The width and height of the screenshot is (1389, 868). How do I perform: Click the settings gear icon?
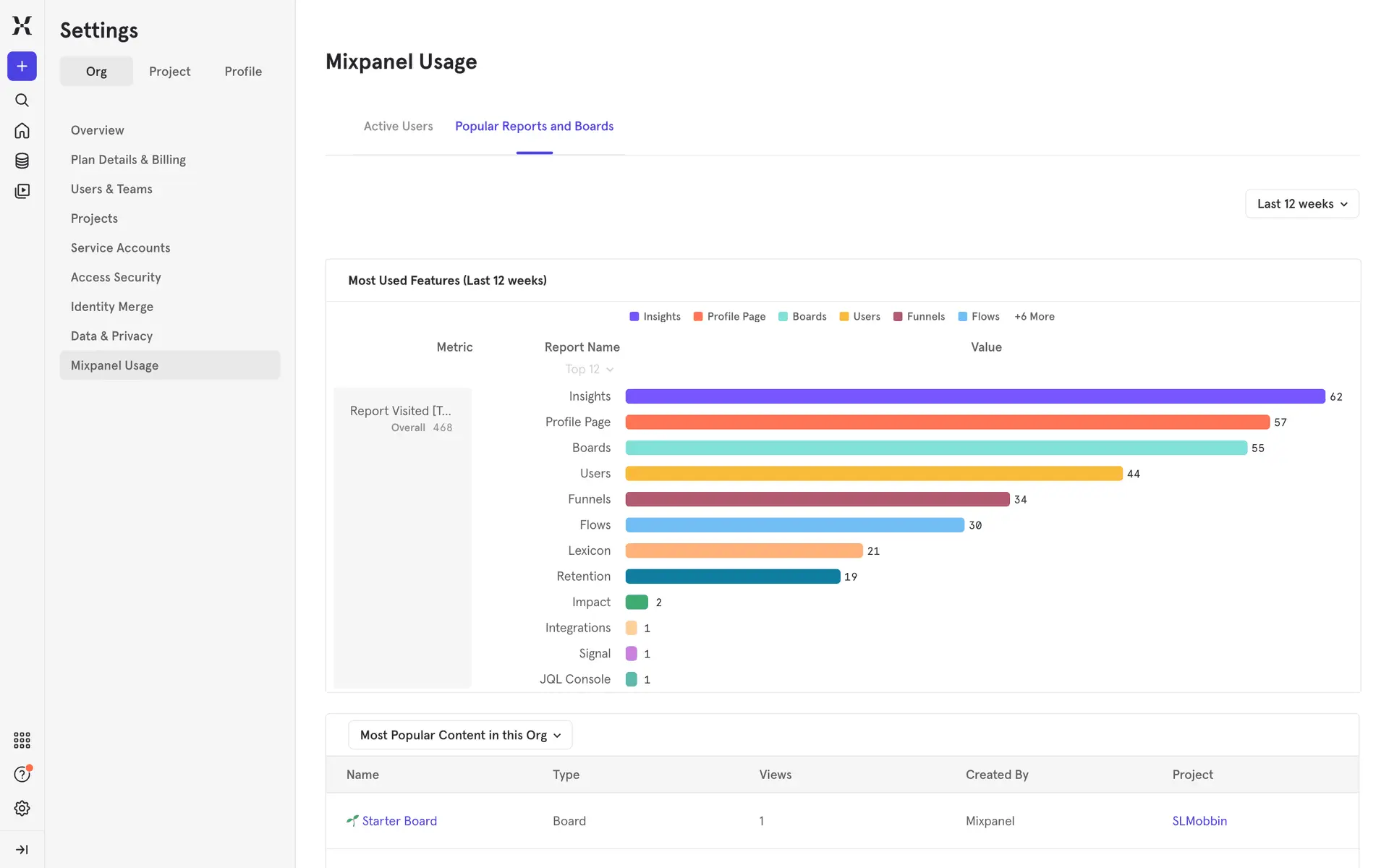coord(22,808)
